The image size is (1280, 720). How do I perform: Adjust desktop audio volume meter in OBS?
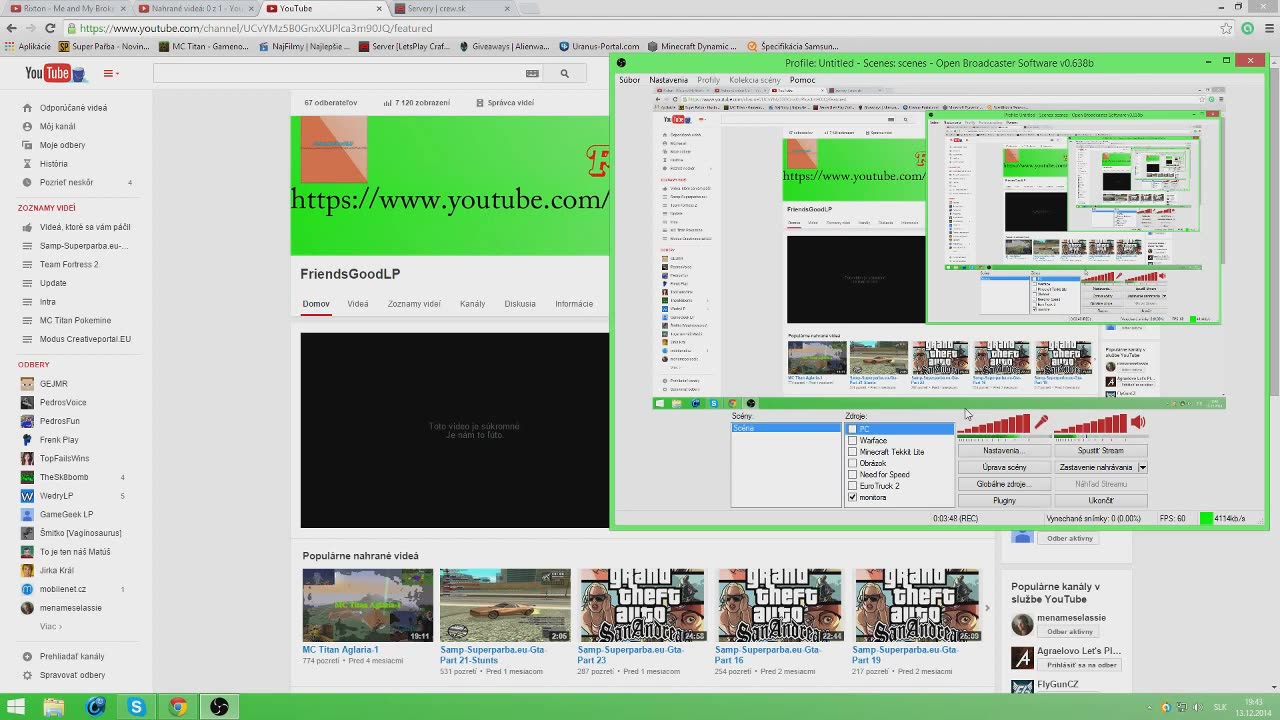point(1090,425)
